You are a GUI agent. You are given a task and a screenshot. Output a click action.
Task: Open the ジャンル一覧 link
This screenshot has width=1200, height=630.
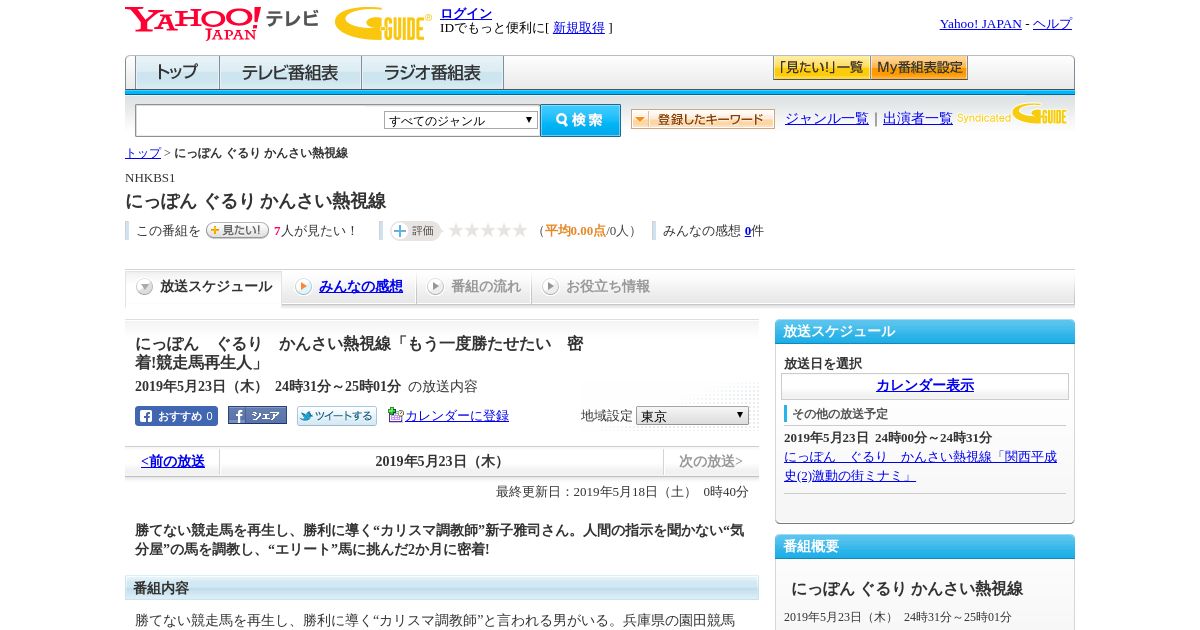click(x=827, y=119)
